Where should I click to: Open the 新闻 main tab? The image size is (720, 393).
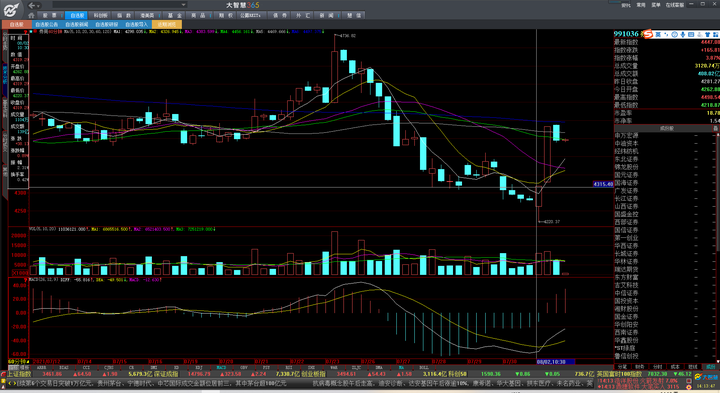tap(326, 15)
